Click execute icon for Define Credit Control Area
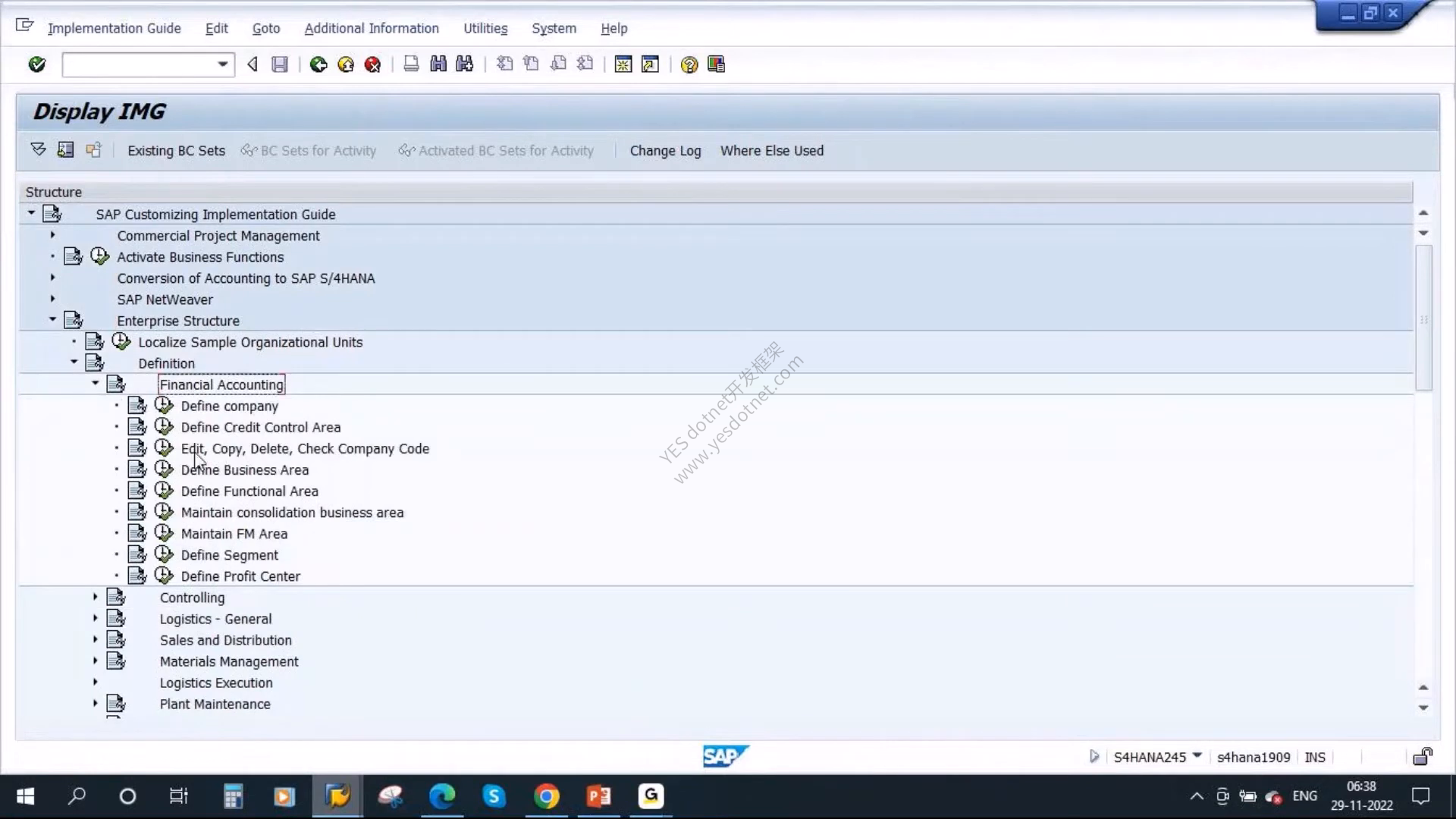The width and height of the screenshot is (1456, 819). coord(164,426)
